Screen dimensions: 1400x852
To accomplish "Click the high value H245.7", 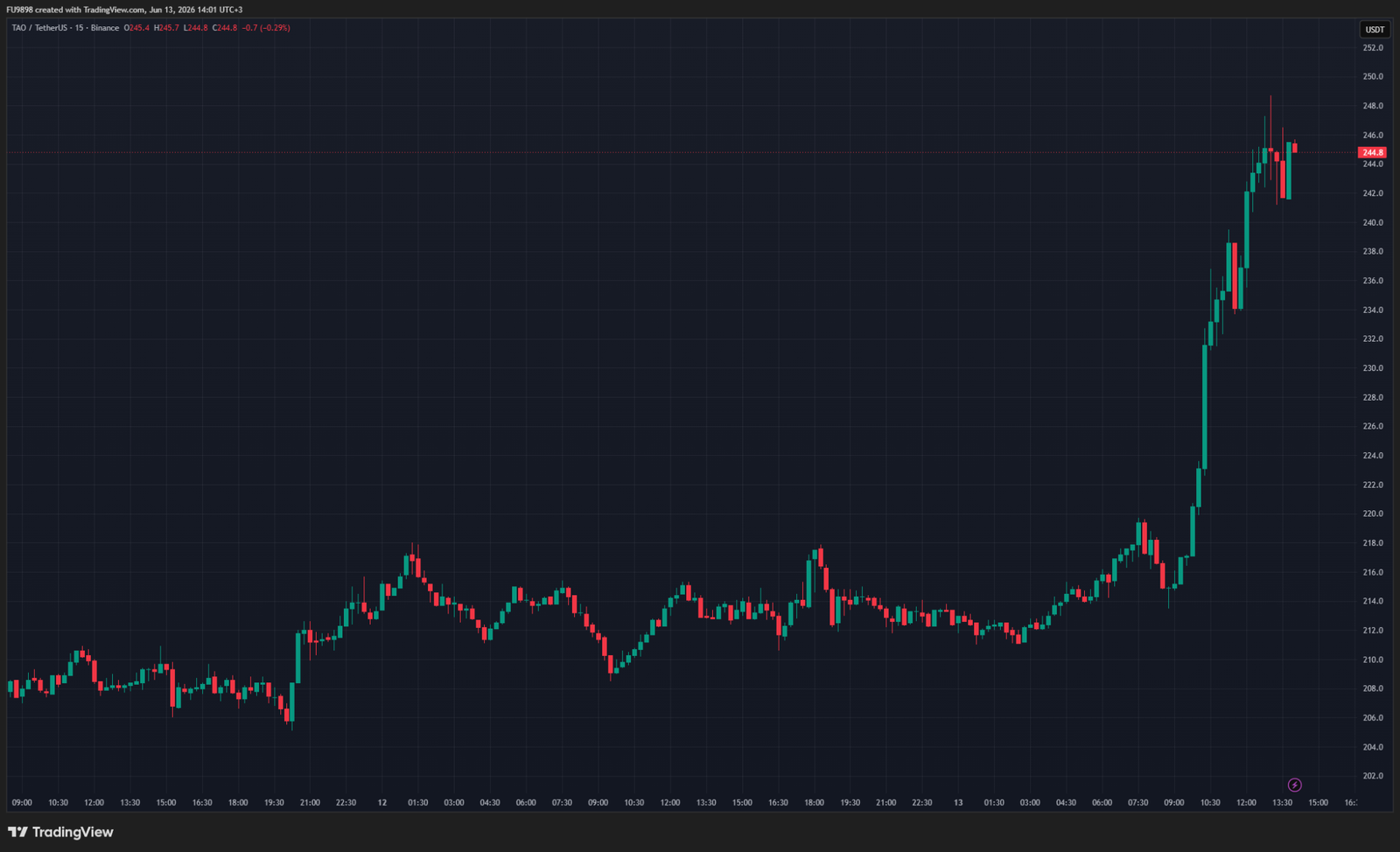I will 166,28.
